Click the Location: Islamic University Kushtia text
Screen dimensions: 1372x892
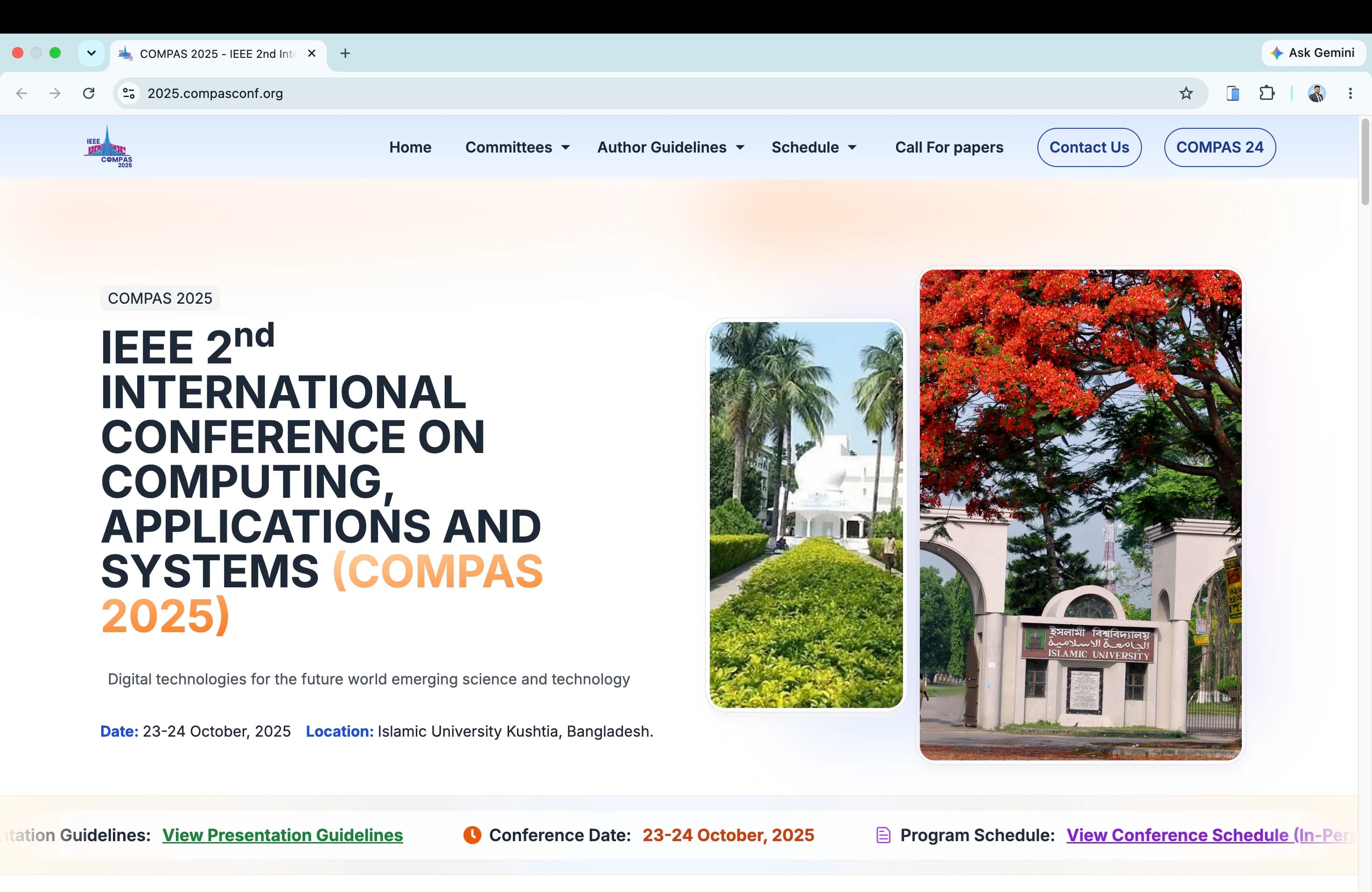[480, 731]
